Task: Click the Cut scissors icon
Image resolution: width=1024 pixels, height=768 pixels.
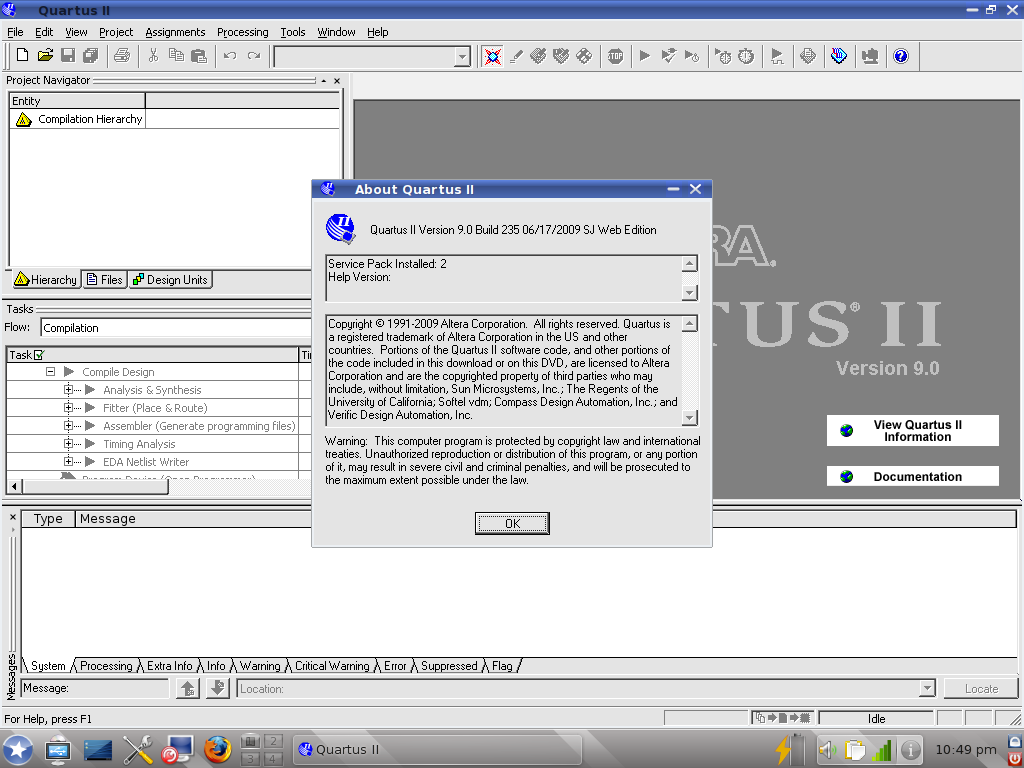Action: tap(153, 56)
